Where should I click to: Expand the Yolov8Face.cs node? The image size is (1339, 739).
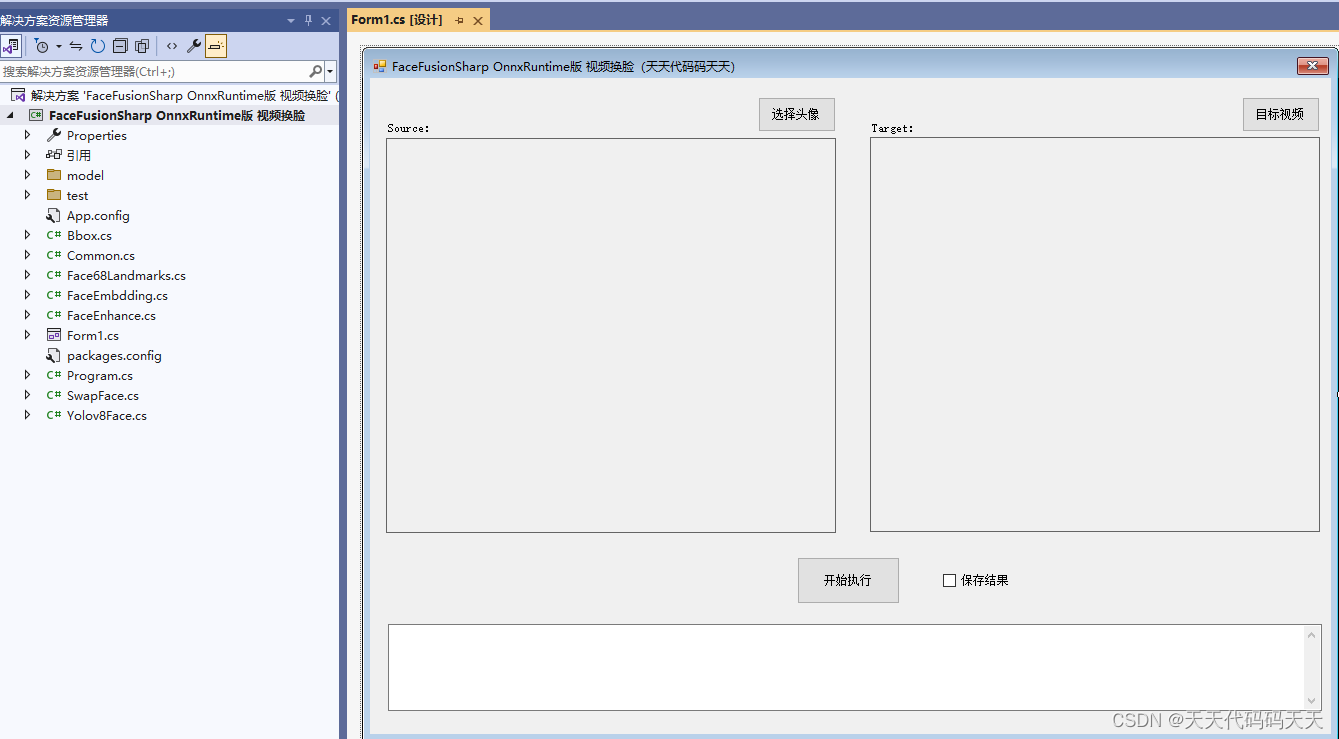coord(28,415)
